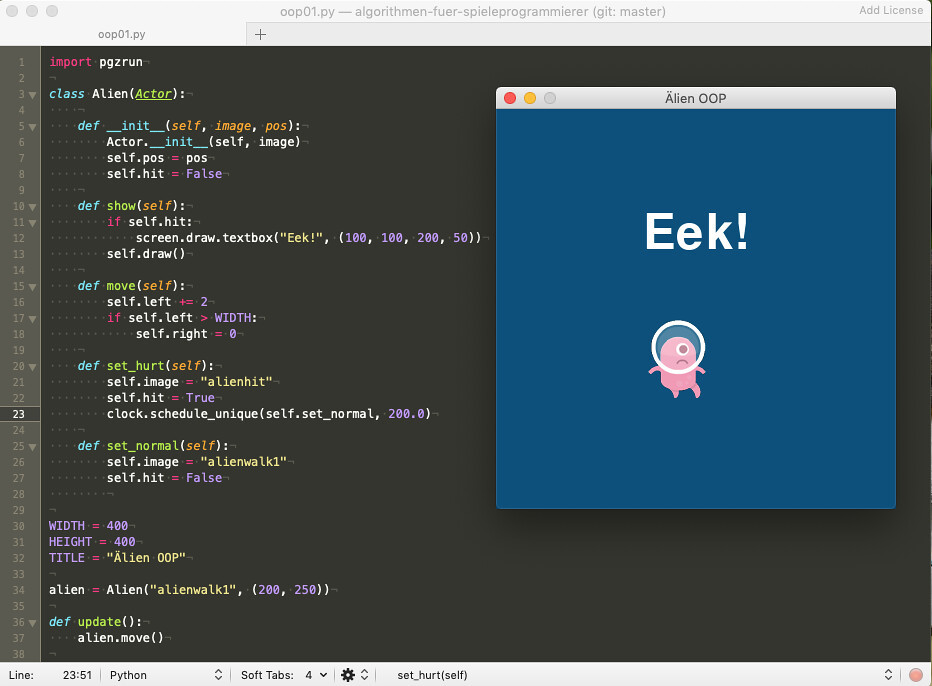Click screen.draw.textbox on line 12
The width and height of the screenshot is (932, 686).
coord(204,238)
